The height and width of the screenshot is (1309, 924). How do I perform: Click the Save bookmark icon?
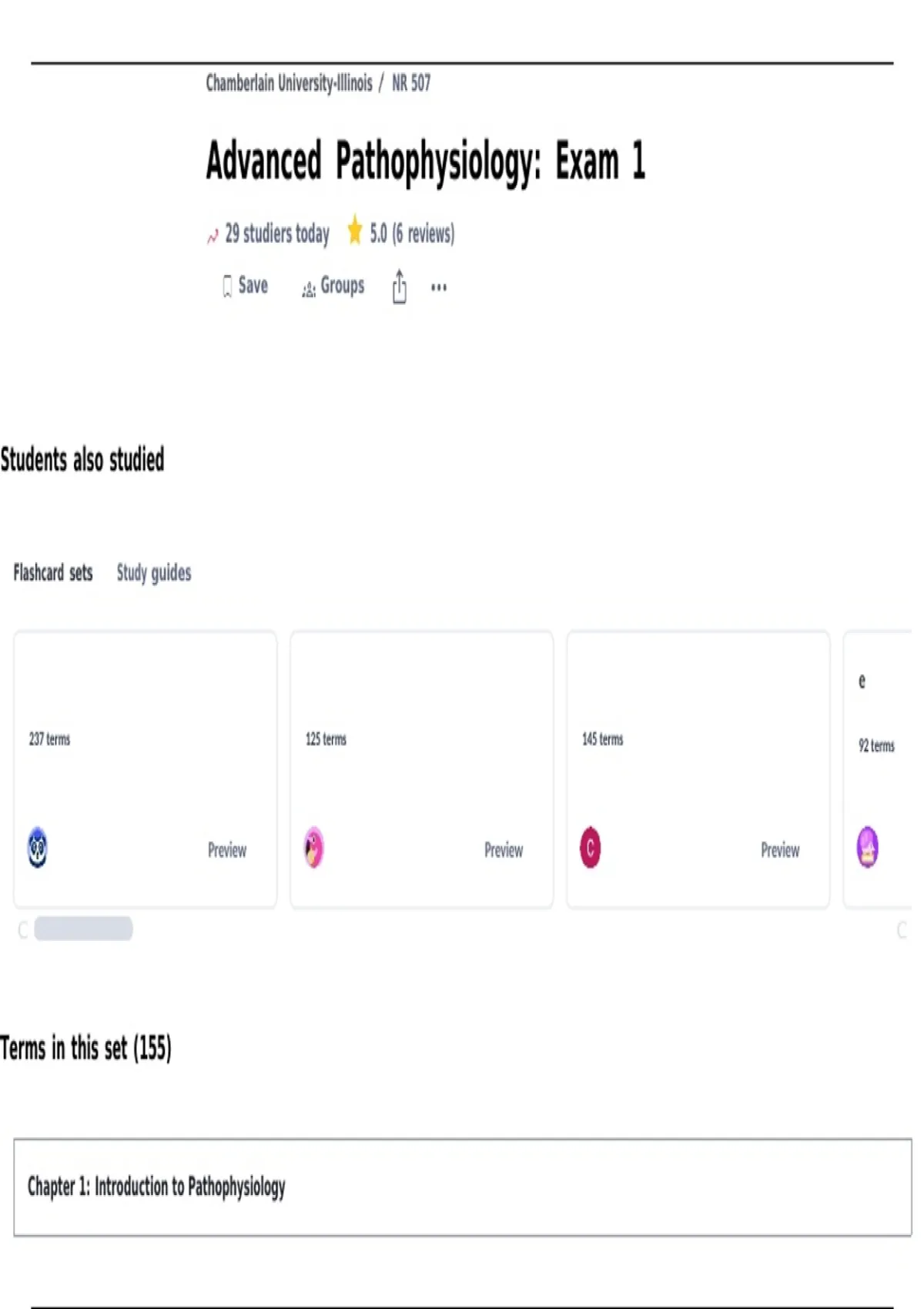pyautogui.click(x=227, y=286)
